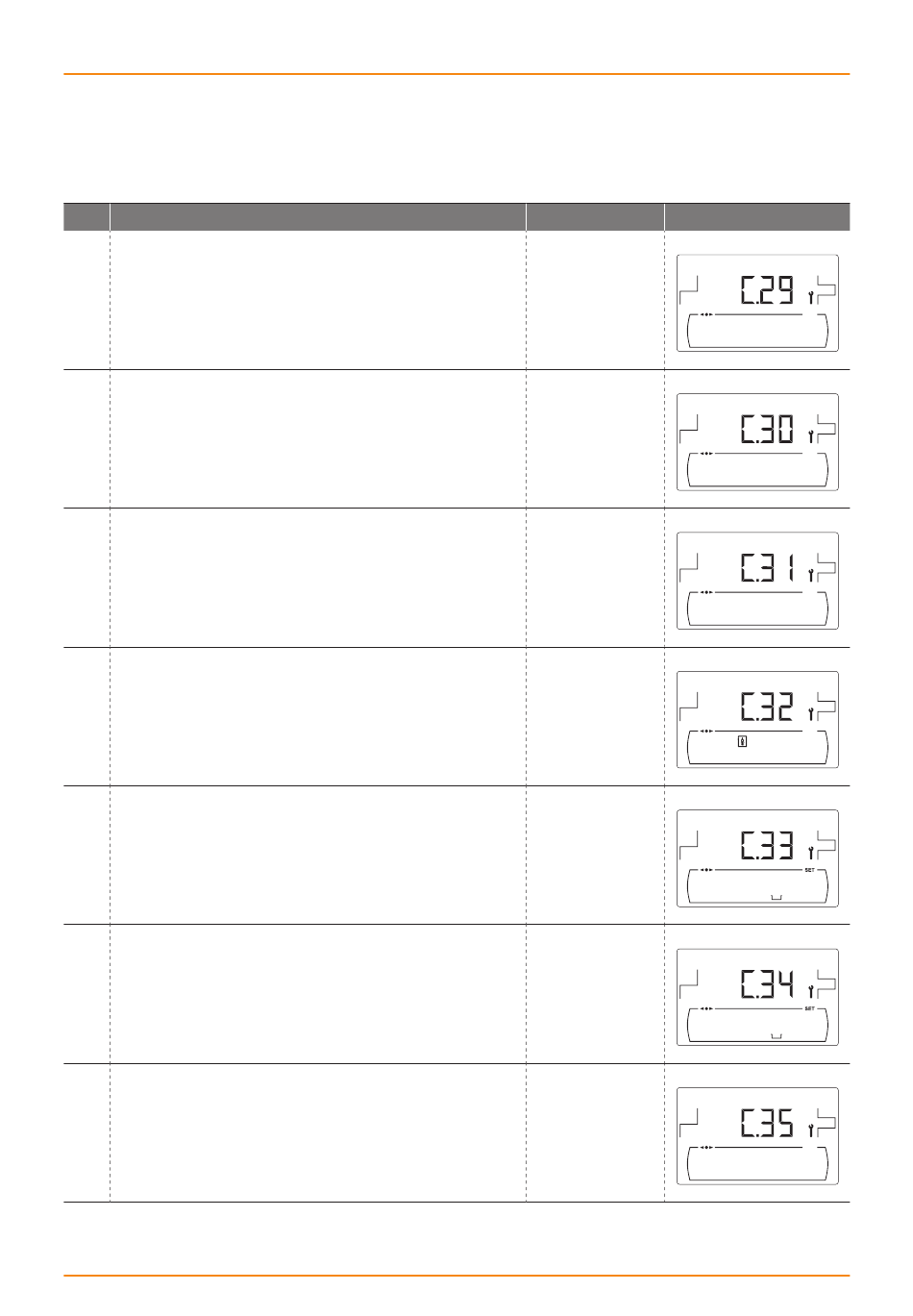Click the wrench icon on the C.29 display
This screenshot has height=1316, width=913.
pyautogui.click(x=811, y=297)
